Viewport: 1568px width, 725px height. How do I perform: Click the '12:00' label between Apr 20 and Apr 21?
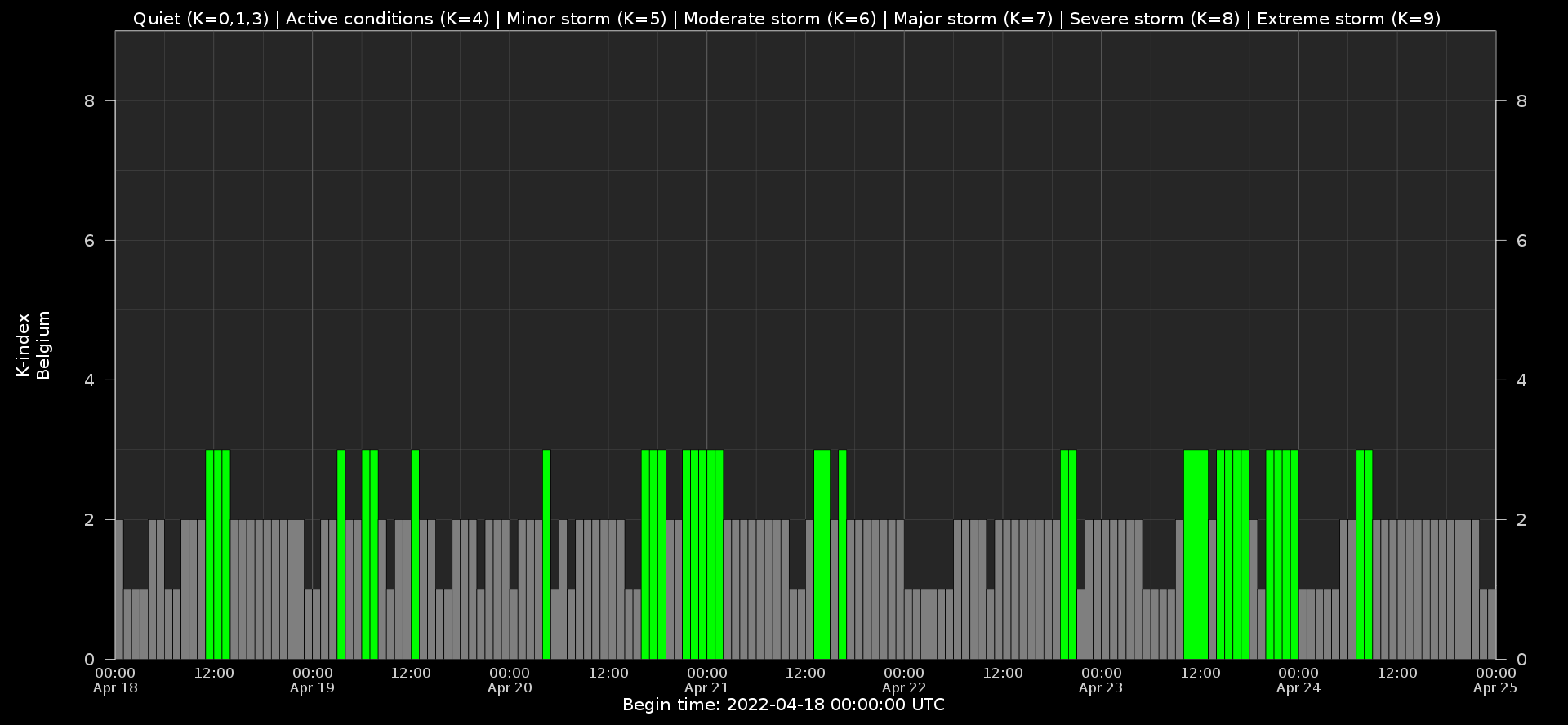coord(608,673)
